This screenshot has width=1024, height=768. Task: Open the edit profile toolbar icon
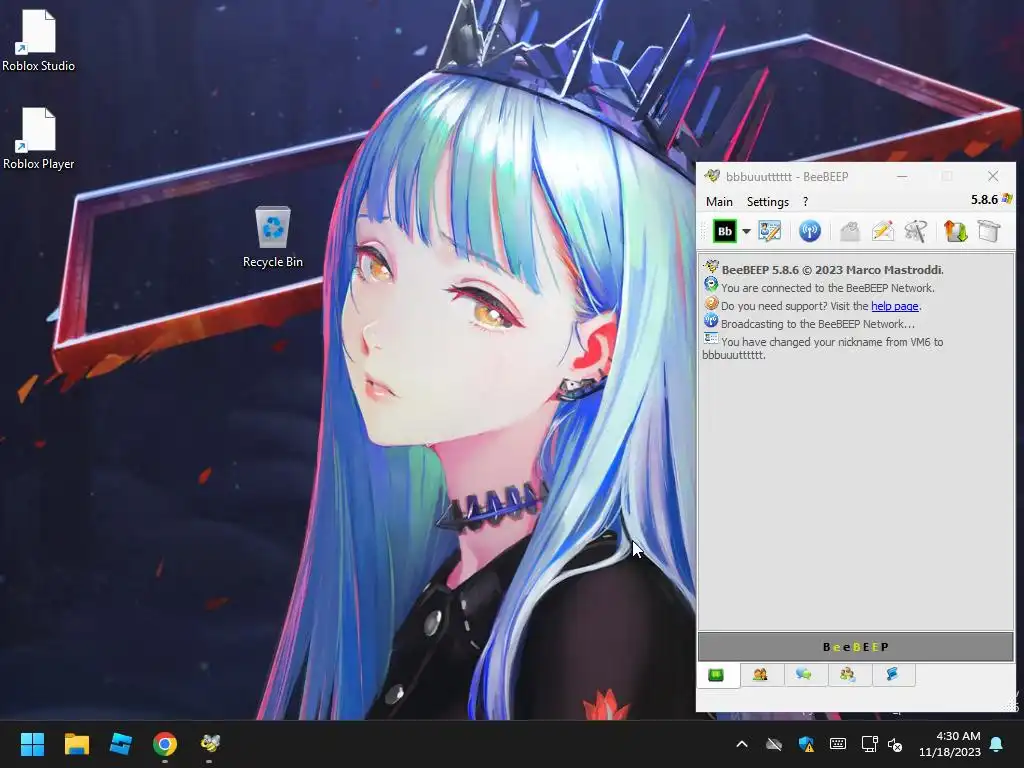pyautogui.click(x=769, y=231)
